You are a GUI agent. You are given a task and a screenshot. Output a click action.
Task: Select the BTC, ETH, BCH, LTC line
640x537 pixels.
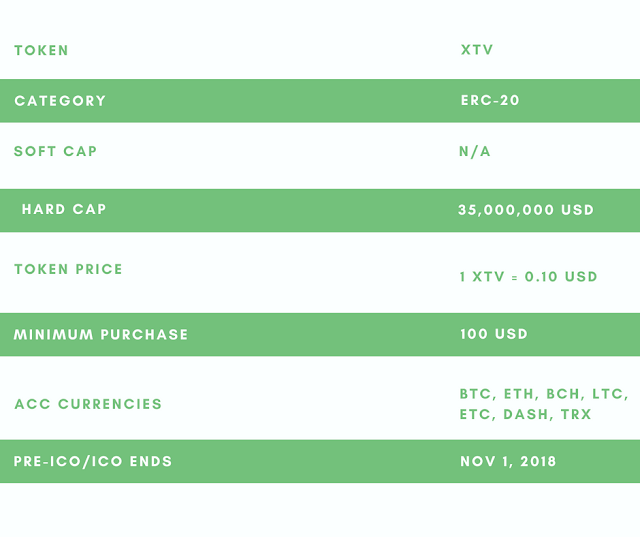[x=544, y=394]
